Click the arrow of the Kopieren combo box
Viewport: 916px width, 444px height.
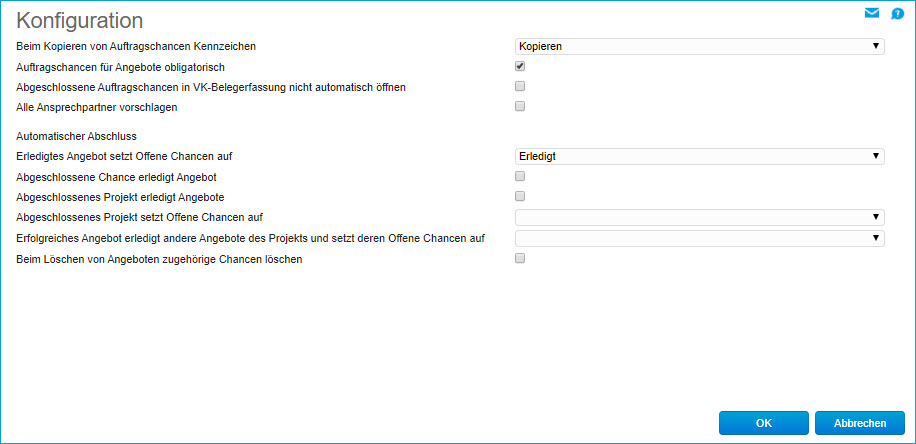[876, 46]
